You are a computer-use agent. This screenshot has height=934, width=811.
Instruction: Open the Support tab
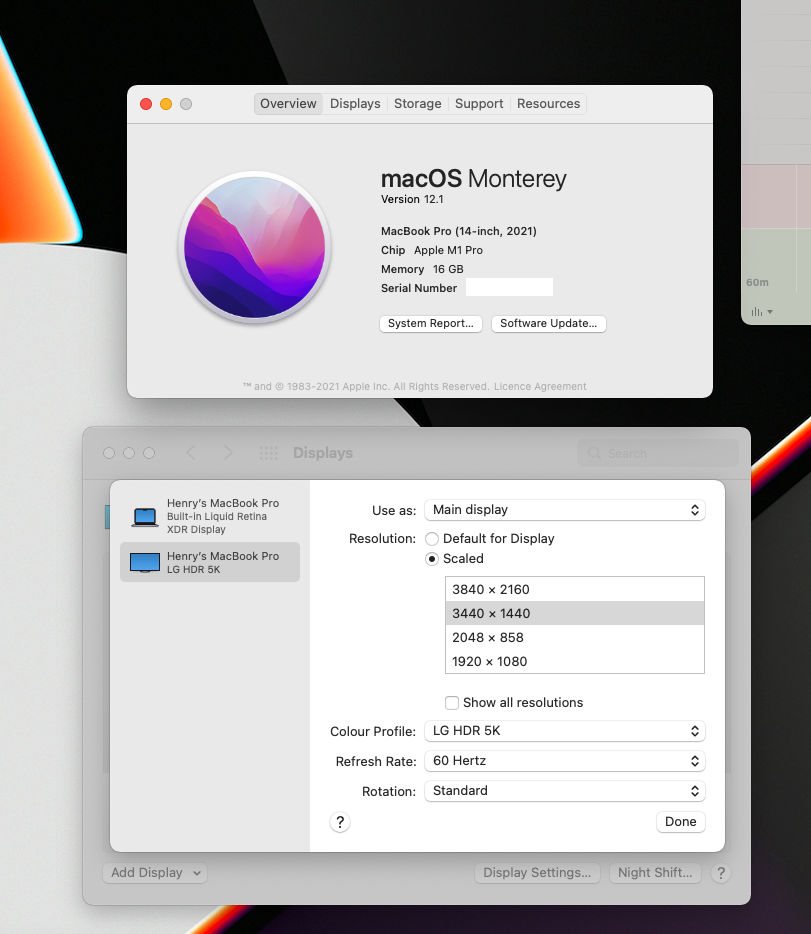coord(479,104)
